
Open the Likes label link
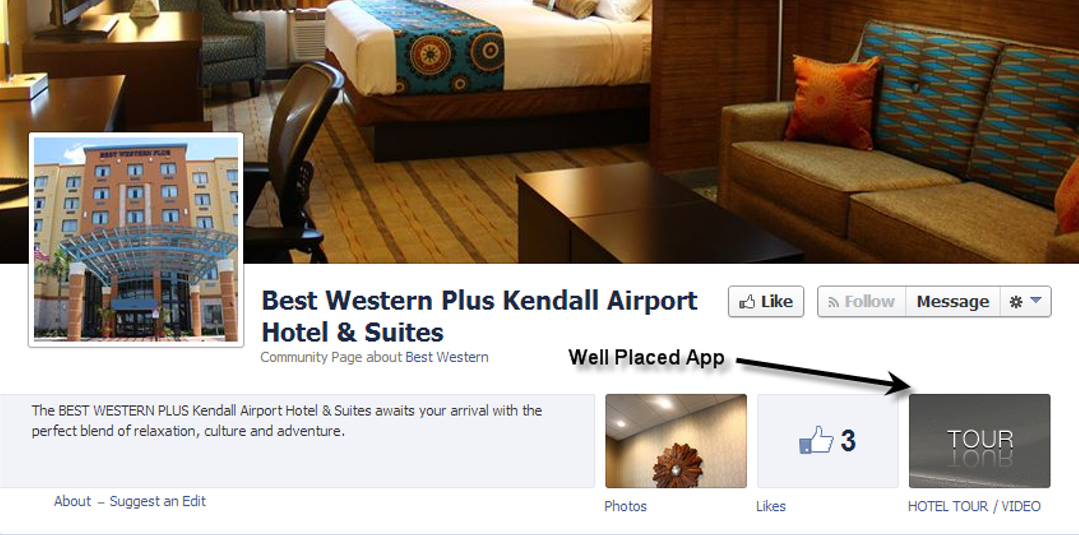771,506
